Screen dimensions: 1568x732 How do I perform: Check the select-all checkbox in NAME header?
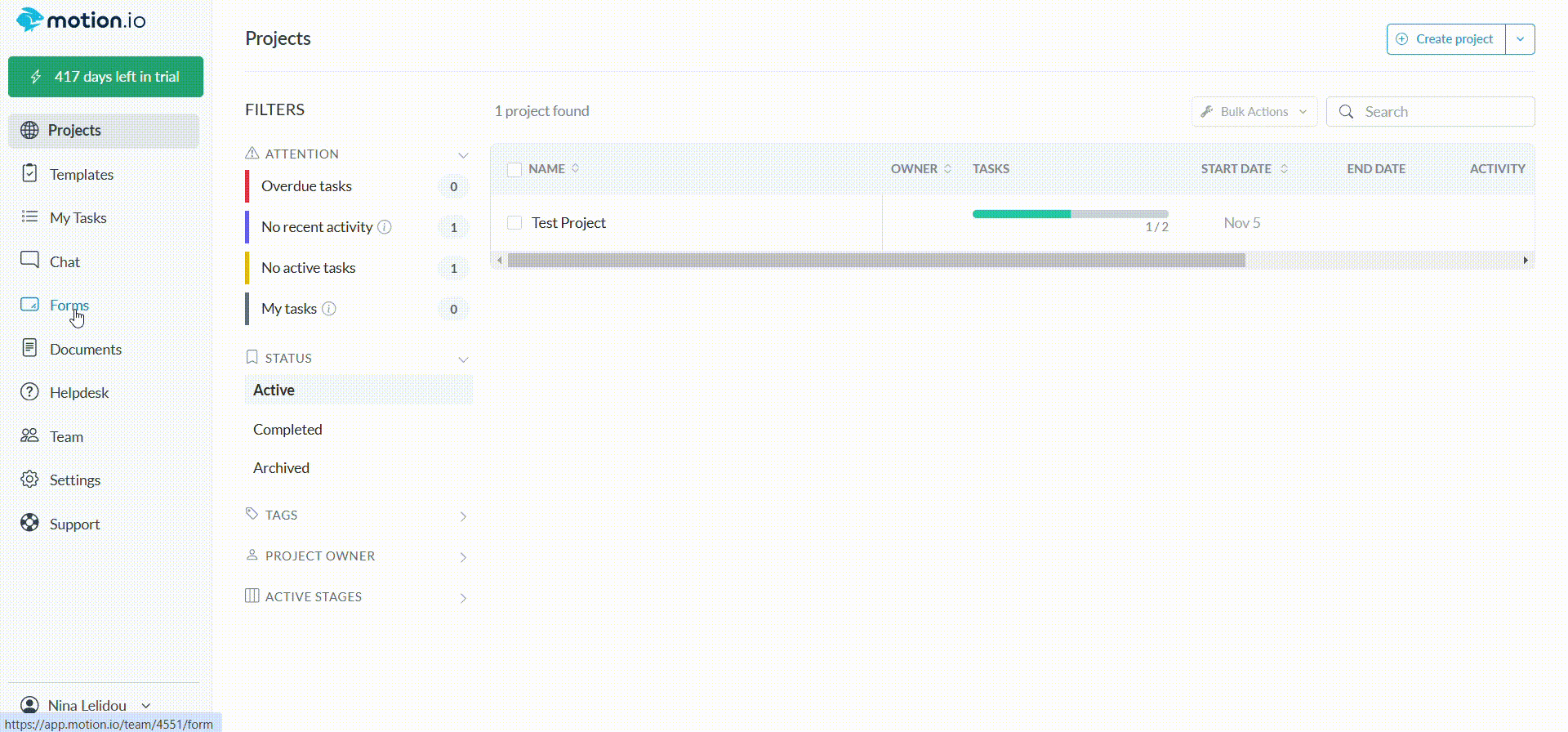click(514, 169)
